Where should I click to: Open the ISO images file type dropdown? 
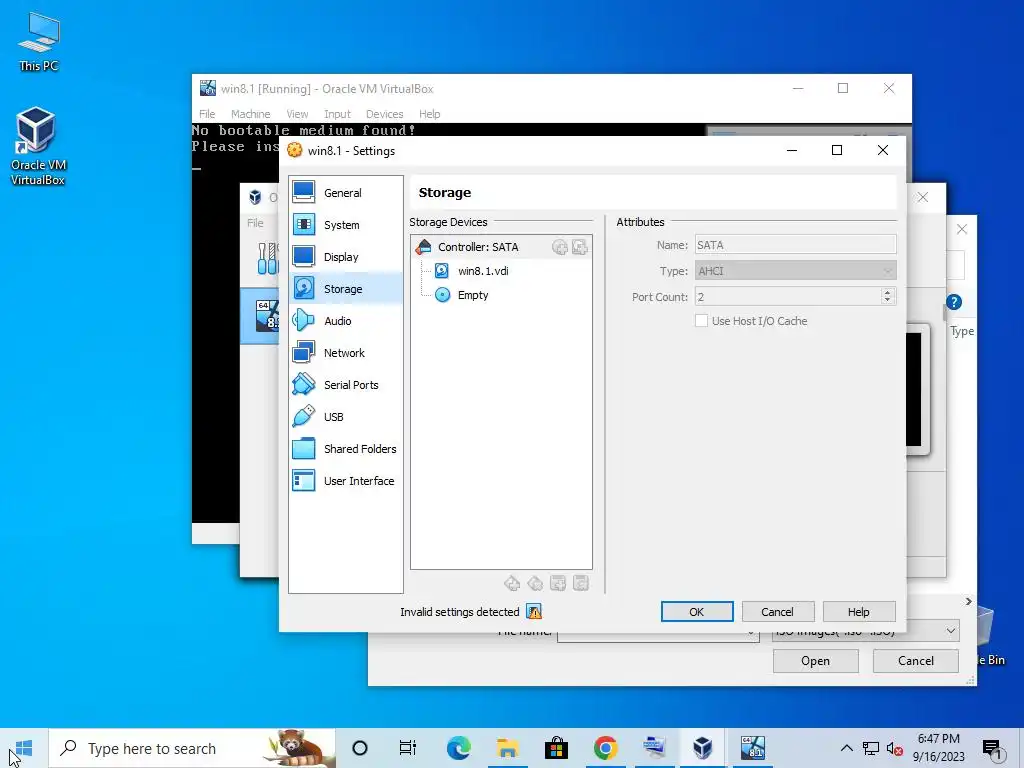(x=951, y=631)
